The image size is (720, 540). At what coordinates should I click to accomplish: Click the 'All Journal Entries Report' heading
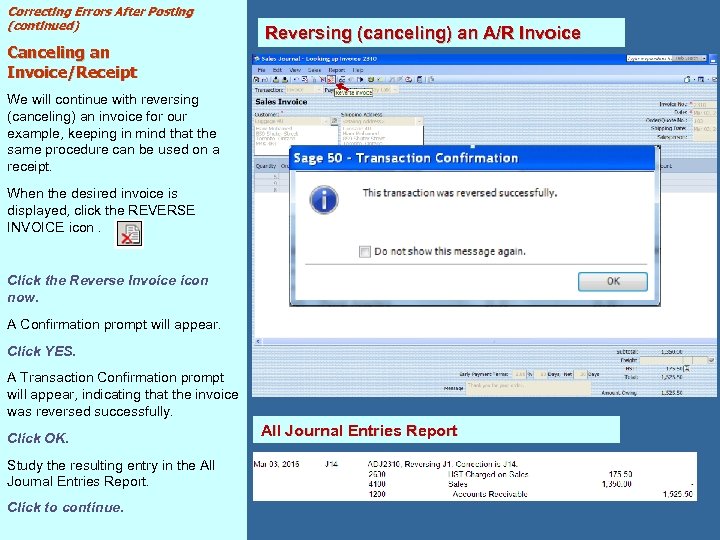coord(359,431)
